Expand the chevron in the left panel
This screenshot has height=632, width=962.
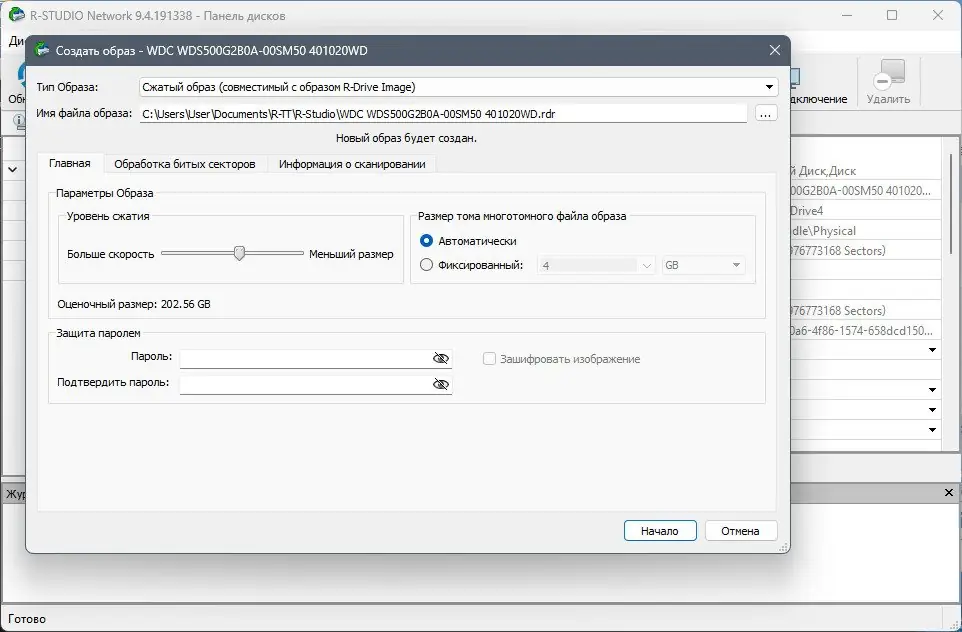coord(13,169)
